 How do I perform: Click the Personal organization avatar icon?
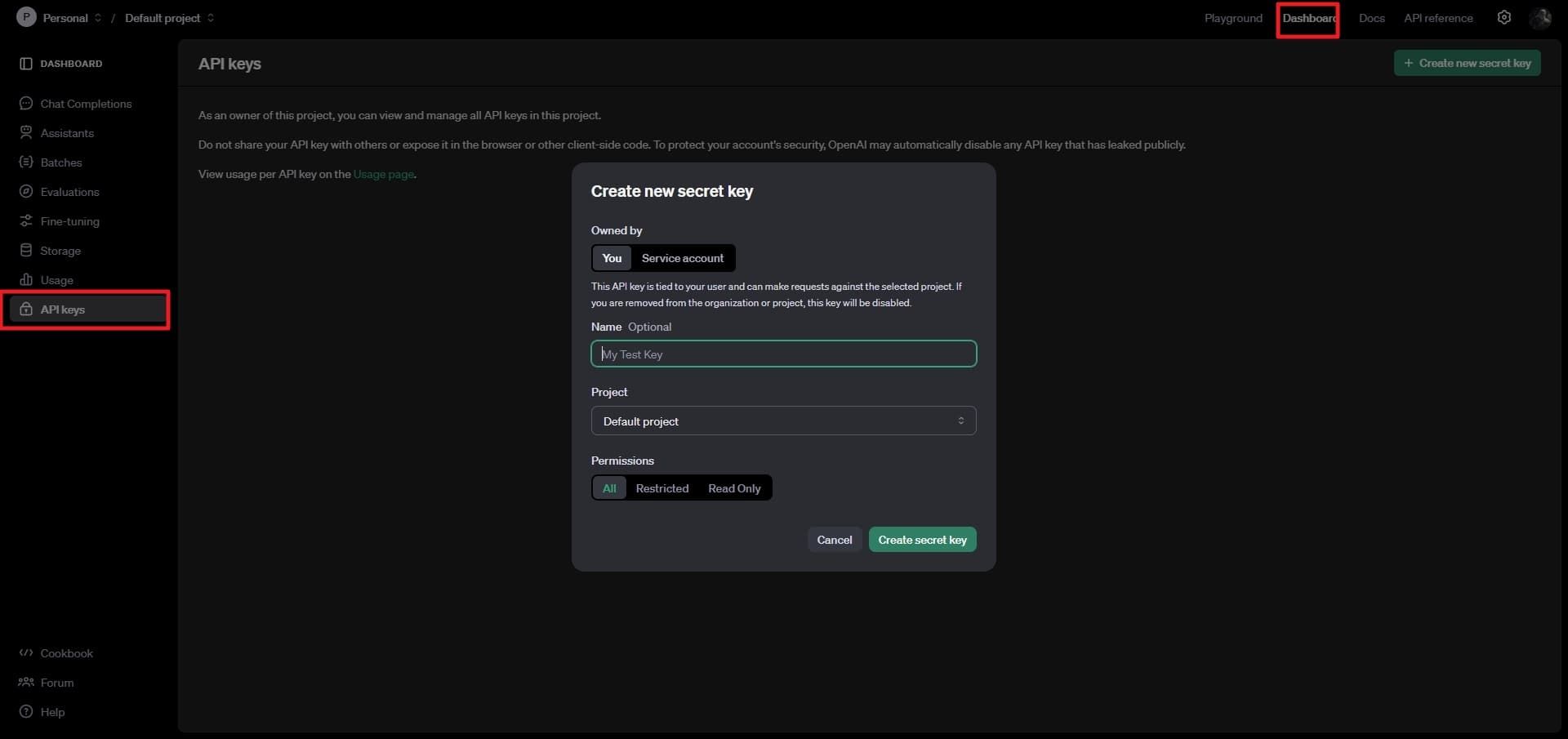click(26, 17)
